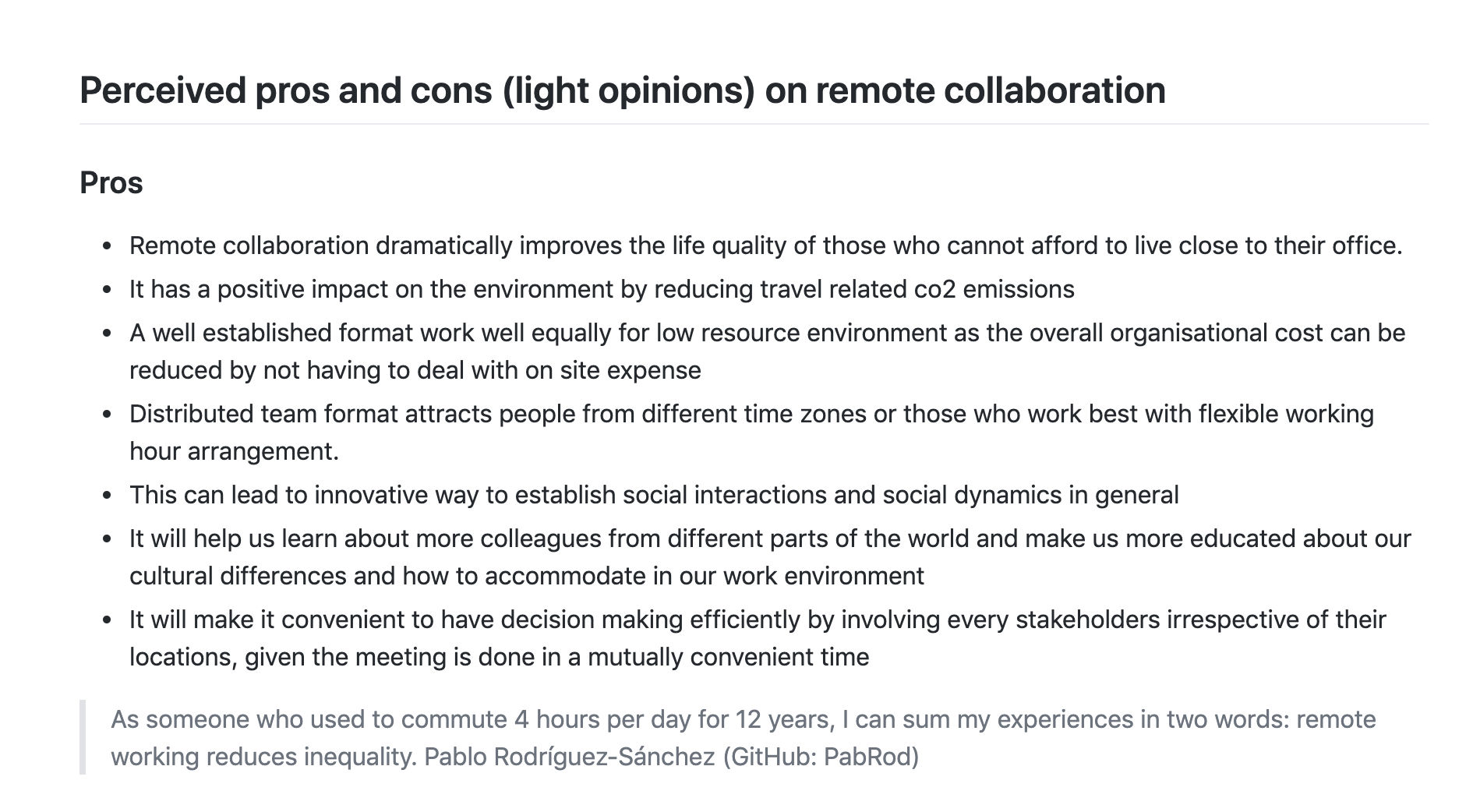The image size is (1473, 812).
Task: Click the name 'Pablo Rodríguez-Sánchez' in the quote
Action: [570, 757]
